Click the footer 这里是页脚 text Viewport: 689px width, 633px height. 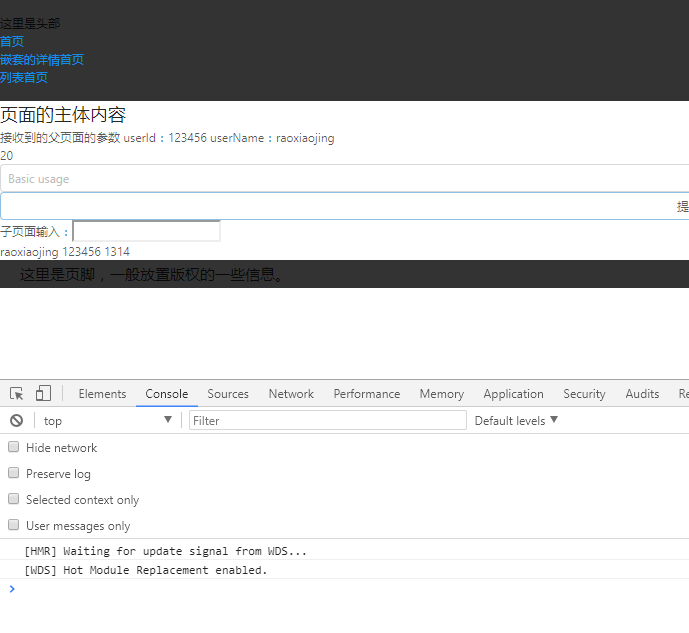(x=152, y=275)
